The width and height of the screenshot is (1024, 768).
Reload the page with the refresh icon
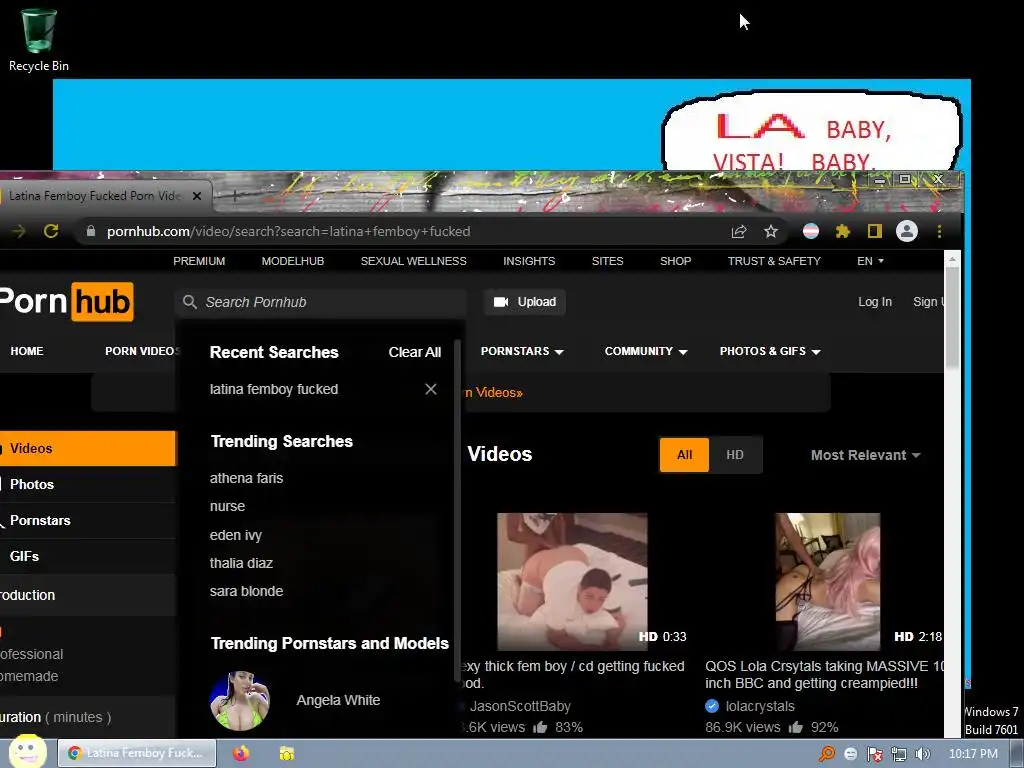[51, 231]
